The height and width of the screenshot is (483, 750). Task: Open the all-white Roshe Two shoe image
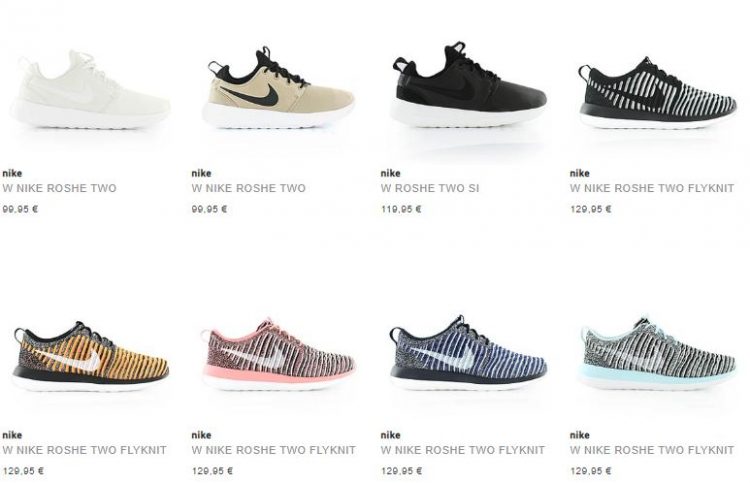pyautogui.click(x=90, y=89)
